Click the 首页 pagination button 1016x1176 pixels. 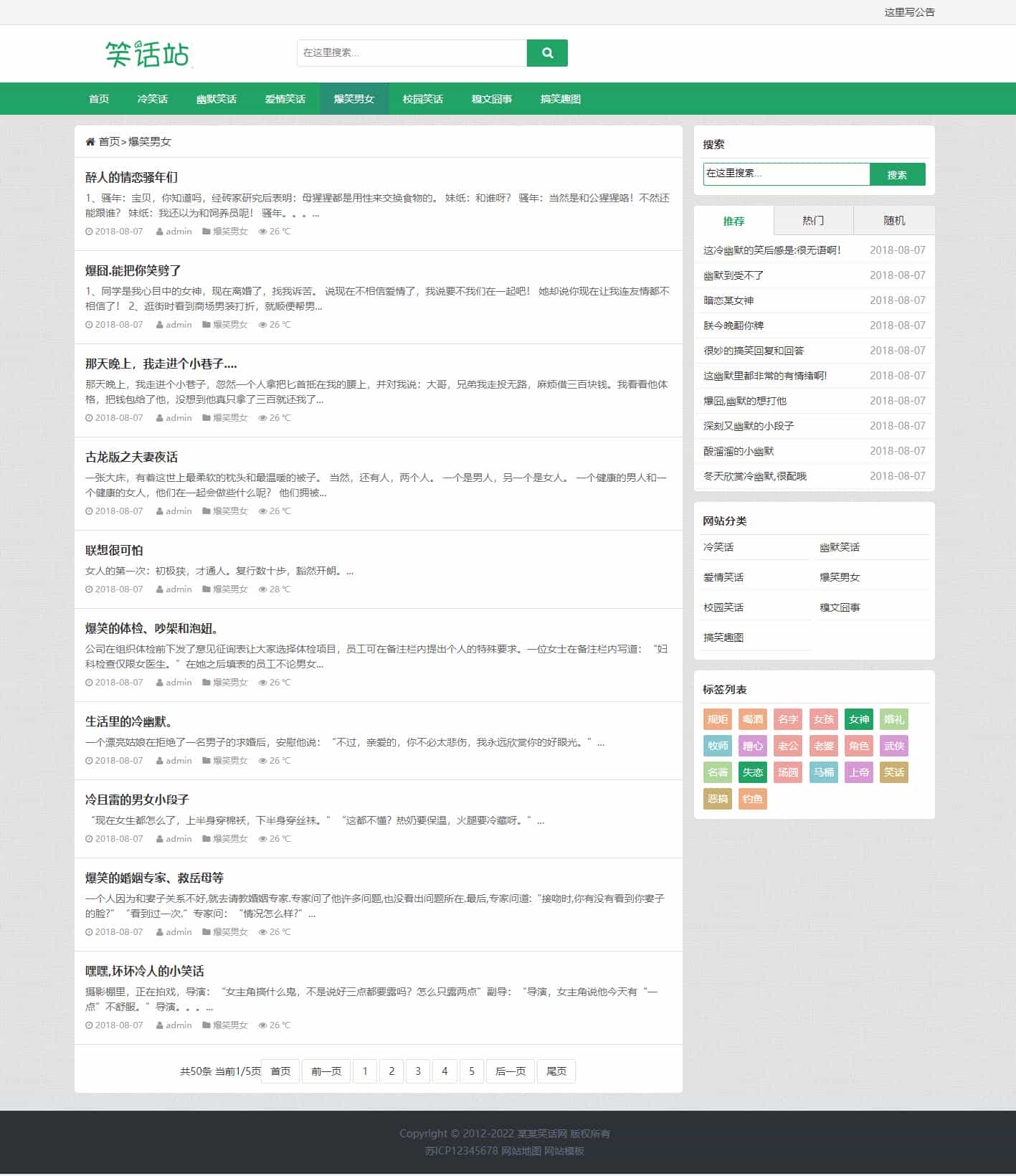coord(280,1071)
